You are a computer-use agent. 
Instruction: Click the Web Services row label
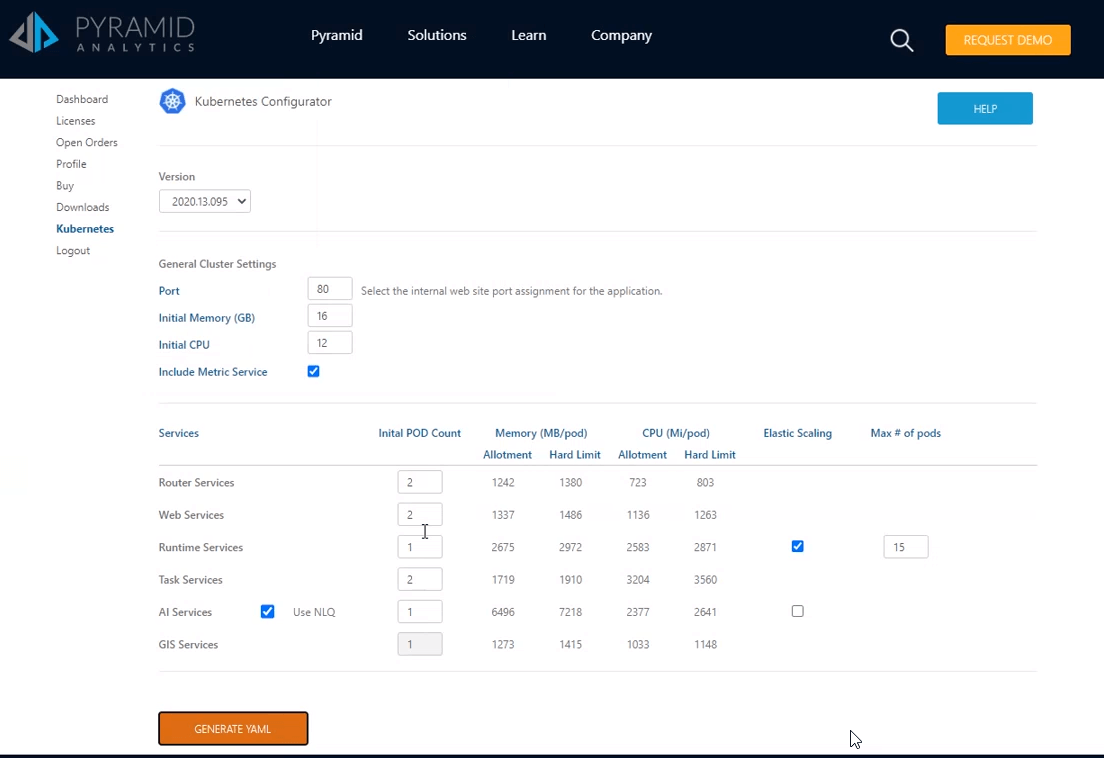click(191, 515)
